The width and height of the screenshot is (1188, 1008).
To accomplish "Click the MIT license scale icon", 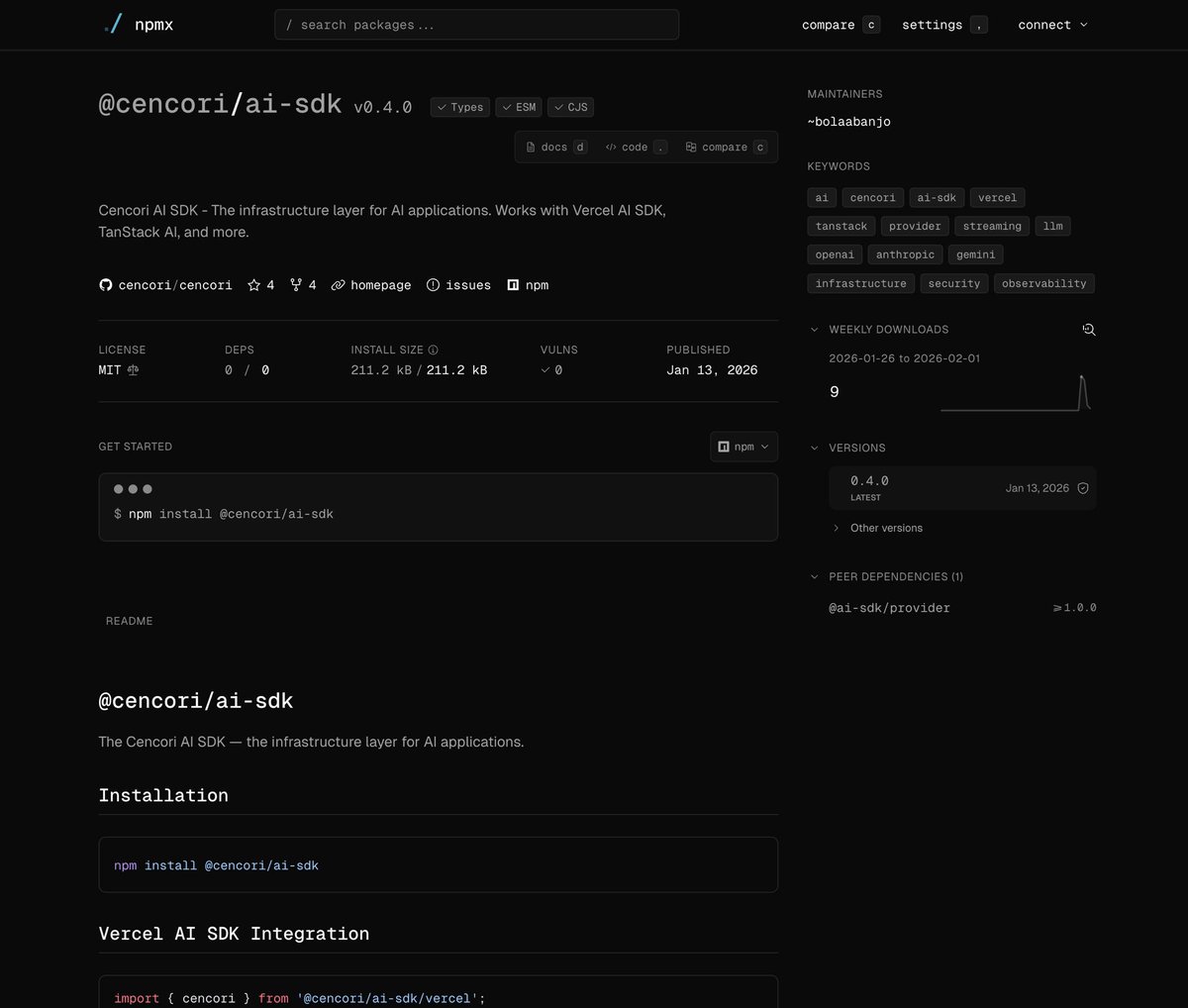I will [134, 370].
